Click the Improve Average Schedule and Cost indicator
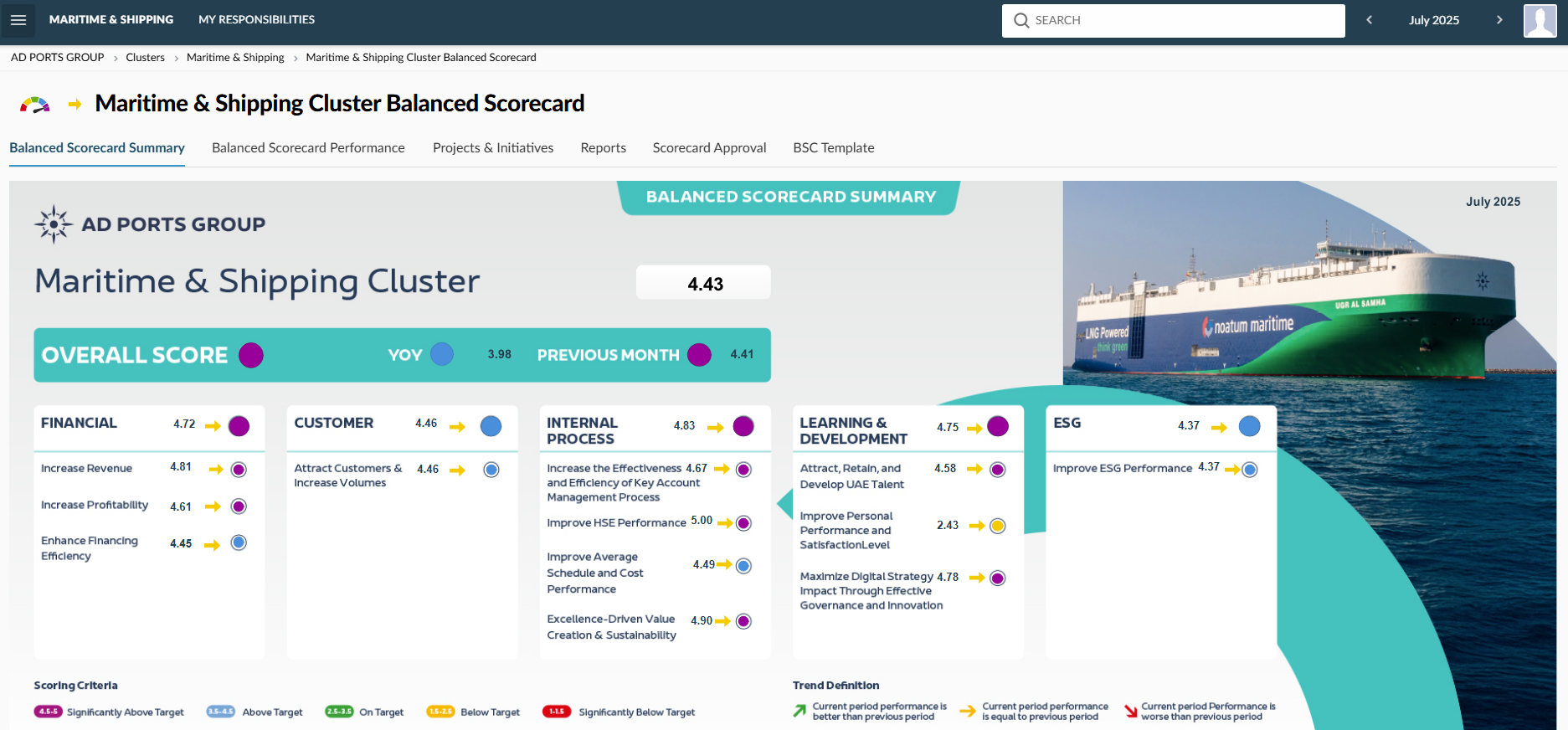The image size is (1568, 730). pyautogui.click(x=743, y=566)
